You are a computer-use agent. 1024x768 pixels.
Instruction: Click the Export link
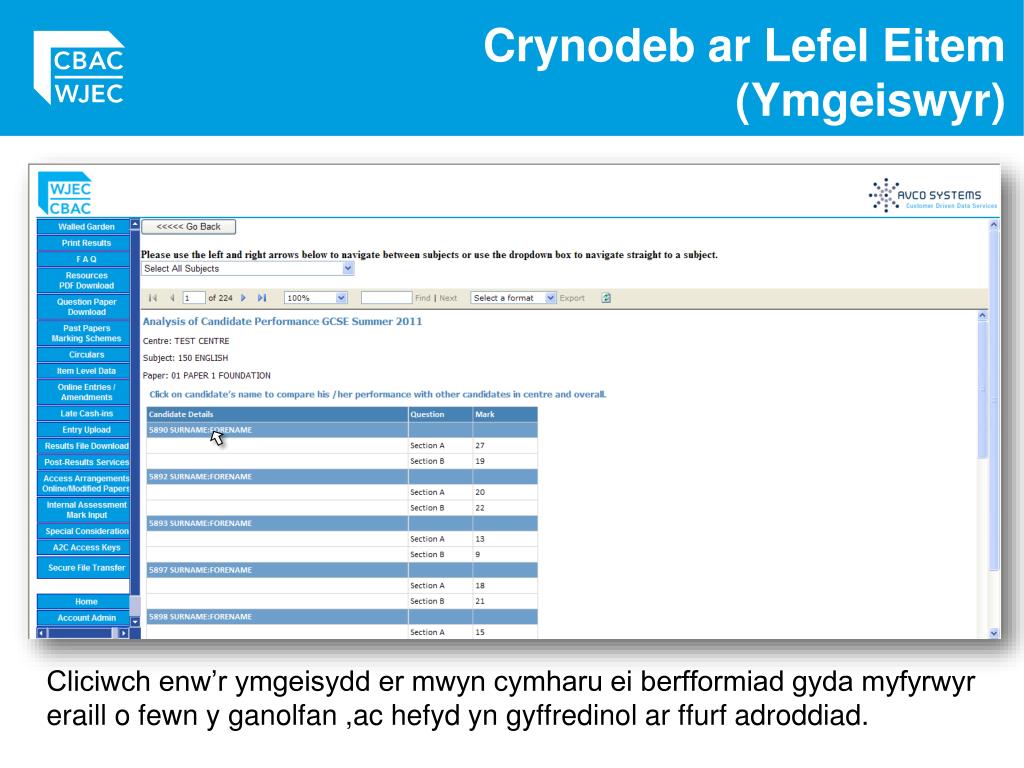click(572, 298)
